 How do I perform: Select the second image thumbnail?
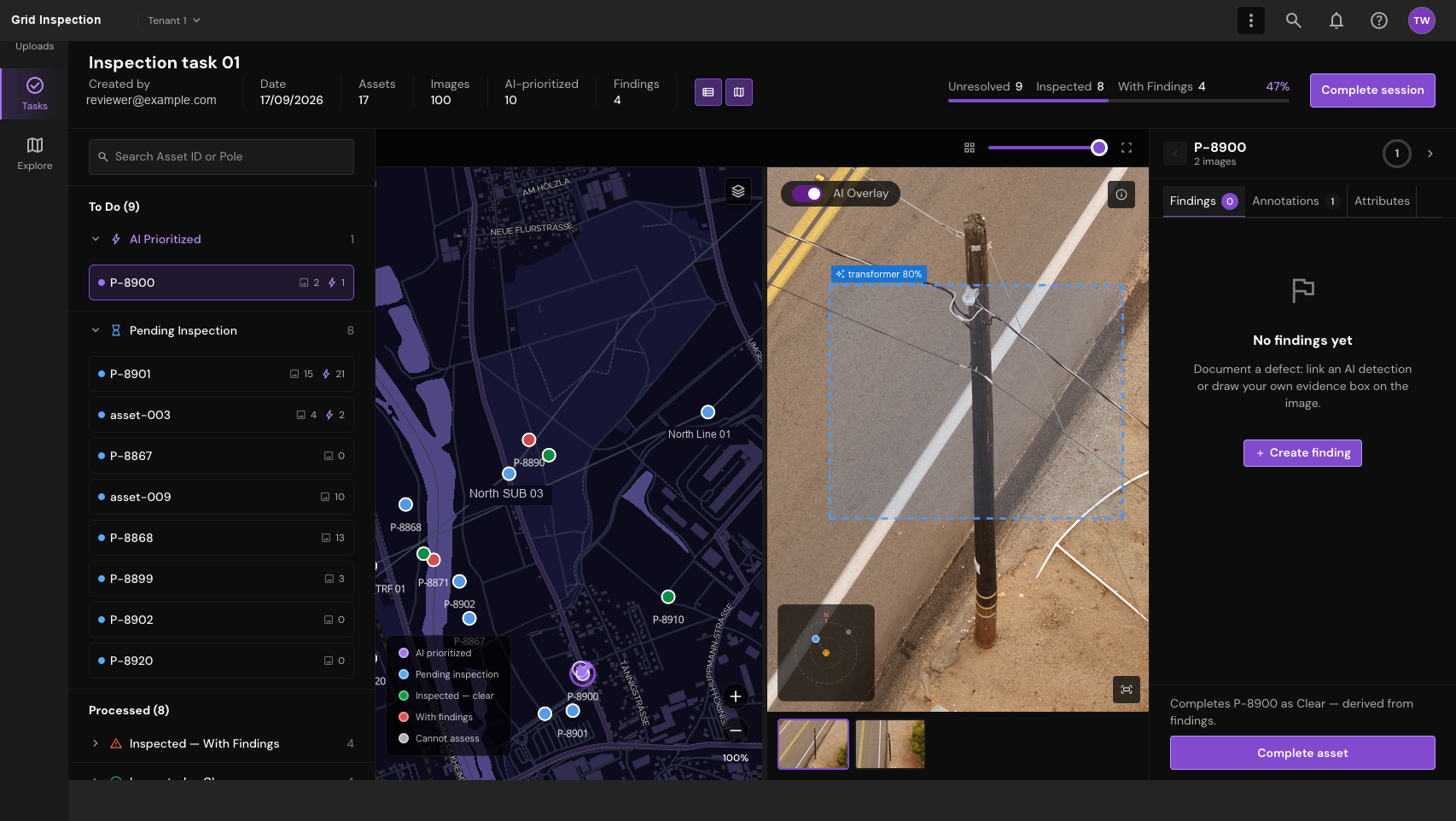pos(889,744)
